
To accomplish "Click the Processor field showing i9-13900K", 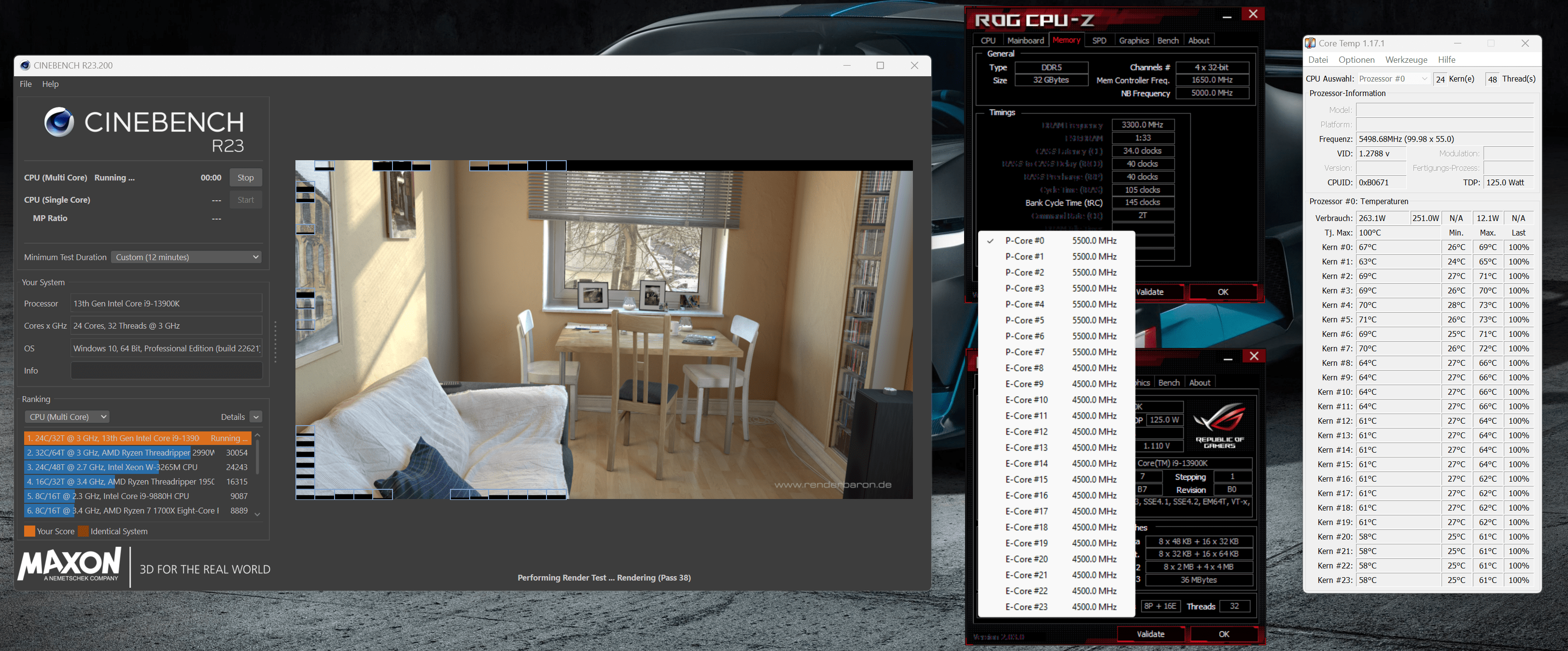I will [x=166, y=303].
